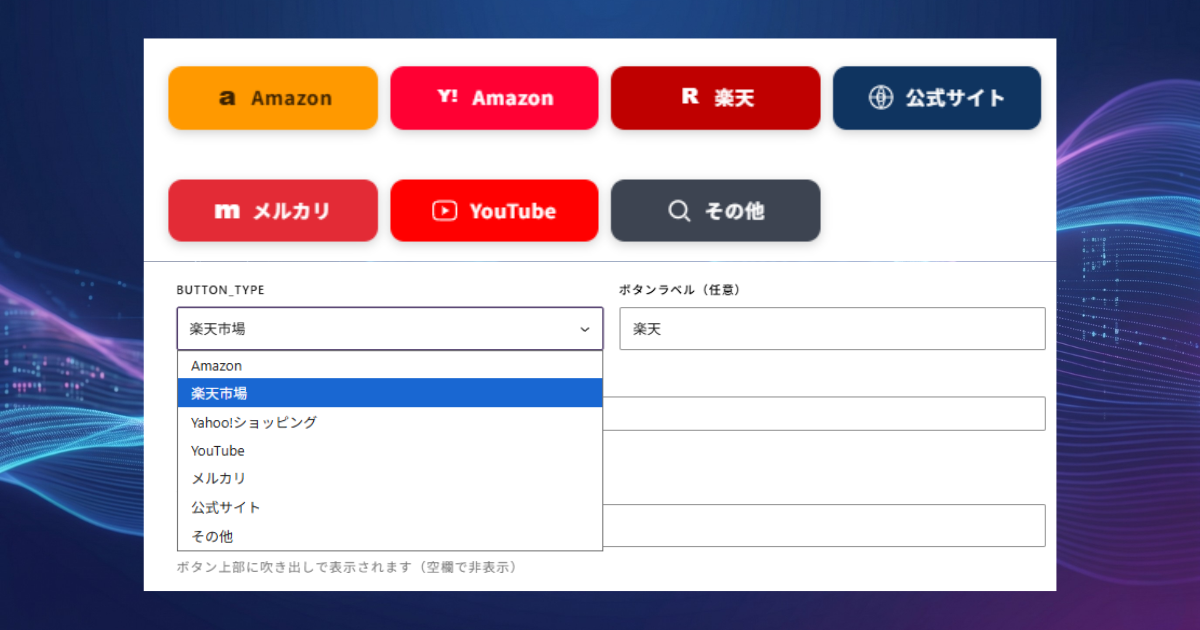
Task: Click the red YouTube button
Action: coord(494,211)
